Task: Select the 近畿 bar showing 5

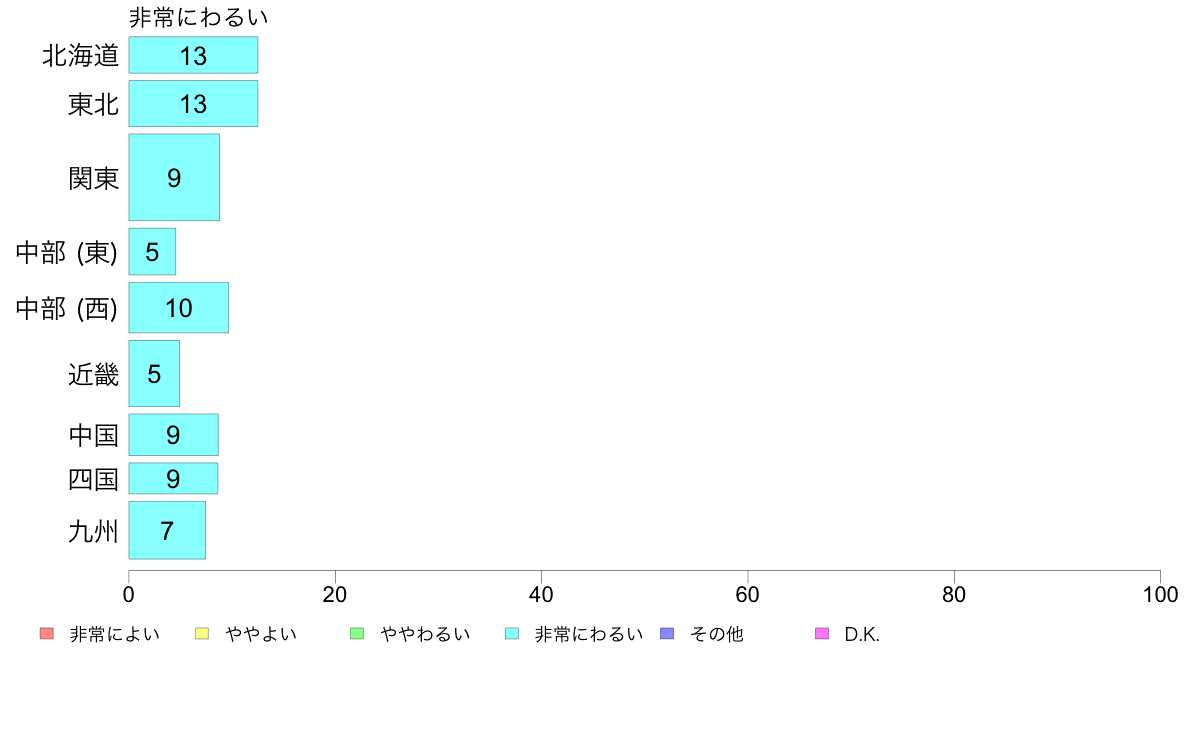Action: point(154,374)
